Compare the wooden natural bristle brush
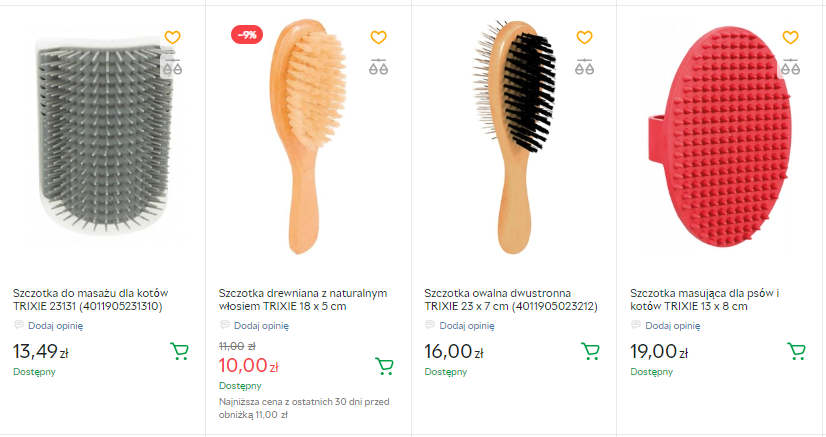The height and width of the screenshot is (437, 826). pyautogui.click(x=378, y=67)
